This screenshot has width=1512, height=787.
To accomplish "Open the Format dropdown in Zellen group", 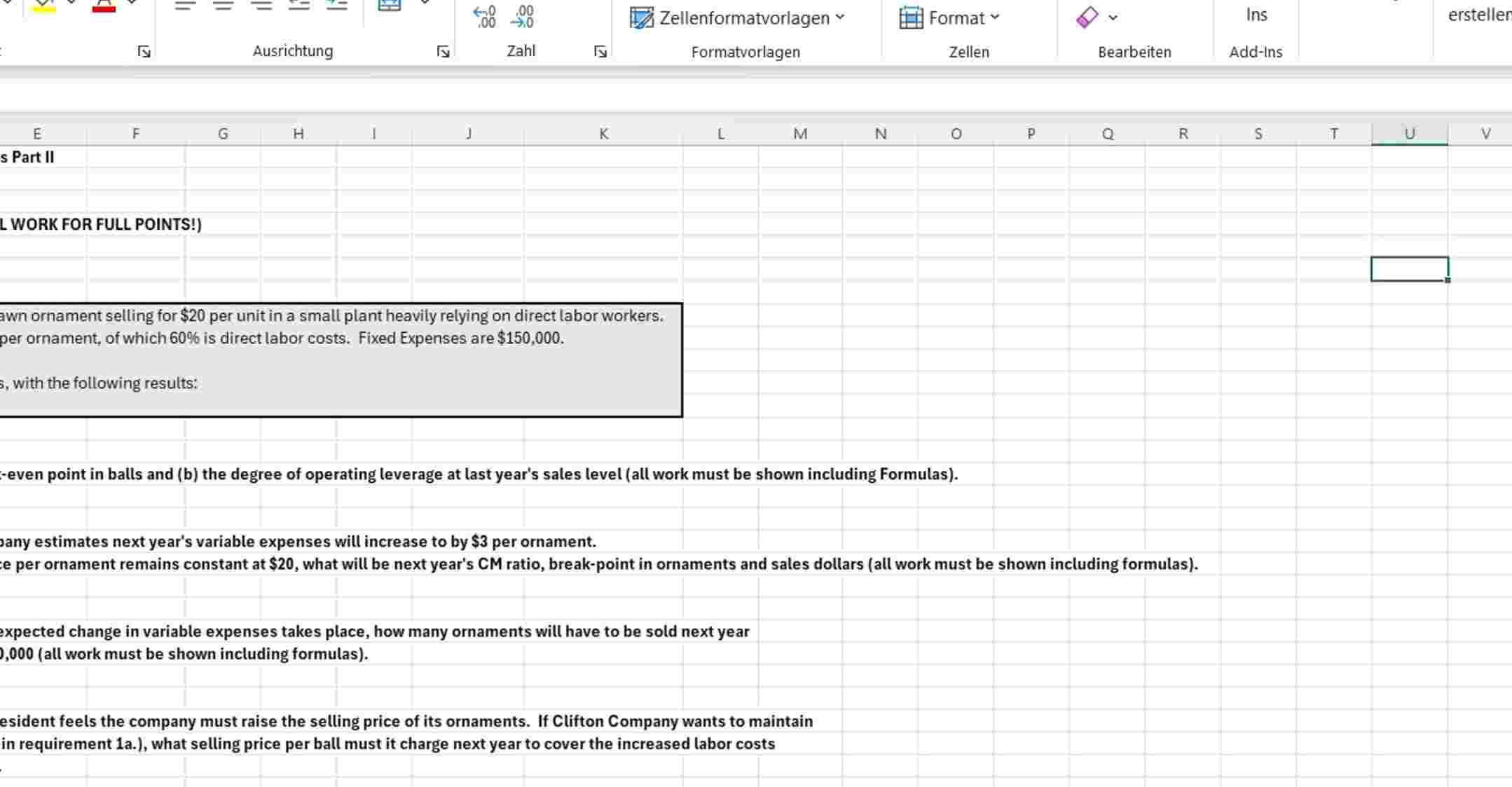I will (x=993, y=18).
